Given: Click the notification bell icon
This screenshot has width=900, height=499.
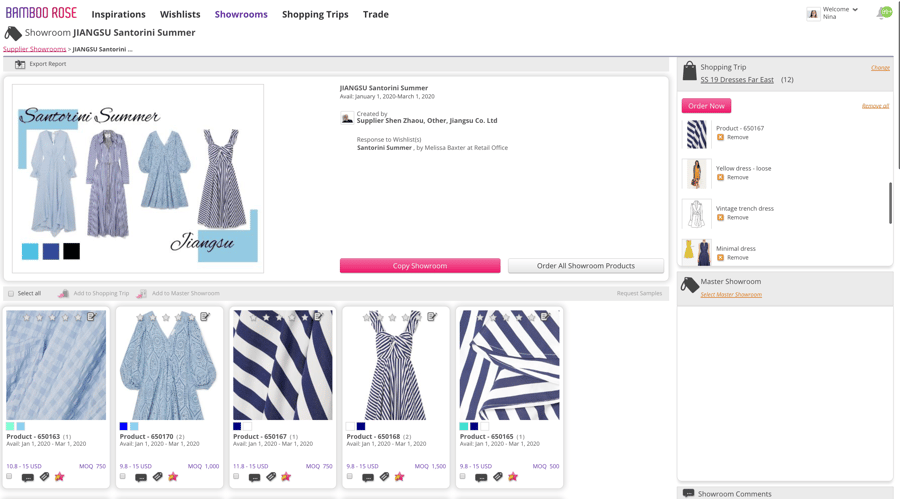Looking at the screenshot, I should tap(883, 14).
